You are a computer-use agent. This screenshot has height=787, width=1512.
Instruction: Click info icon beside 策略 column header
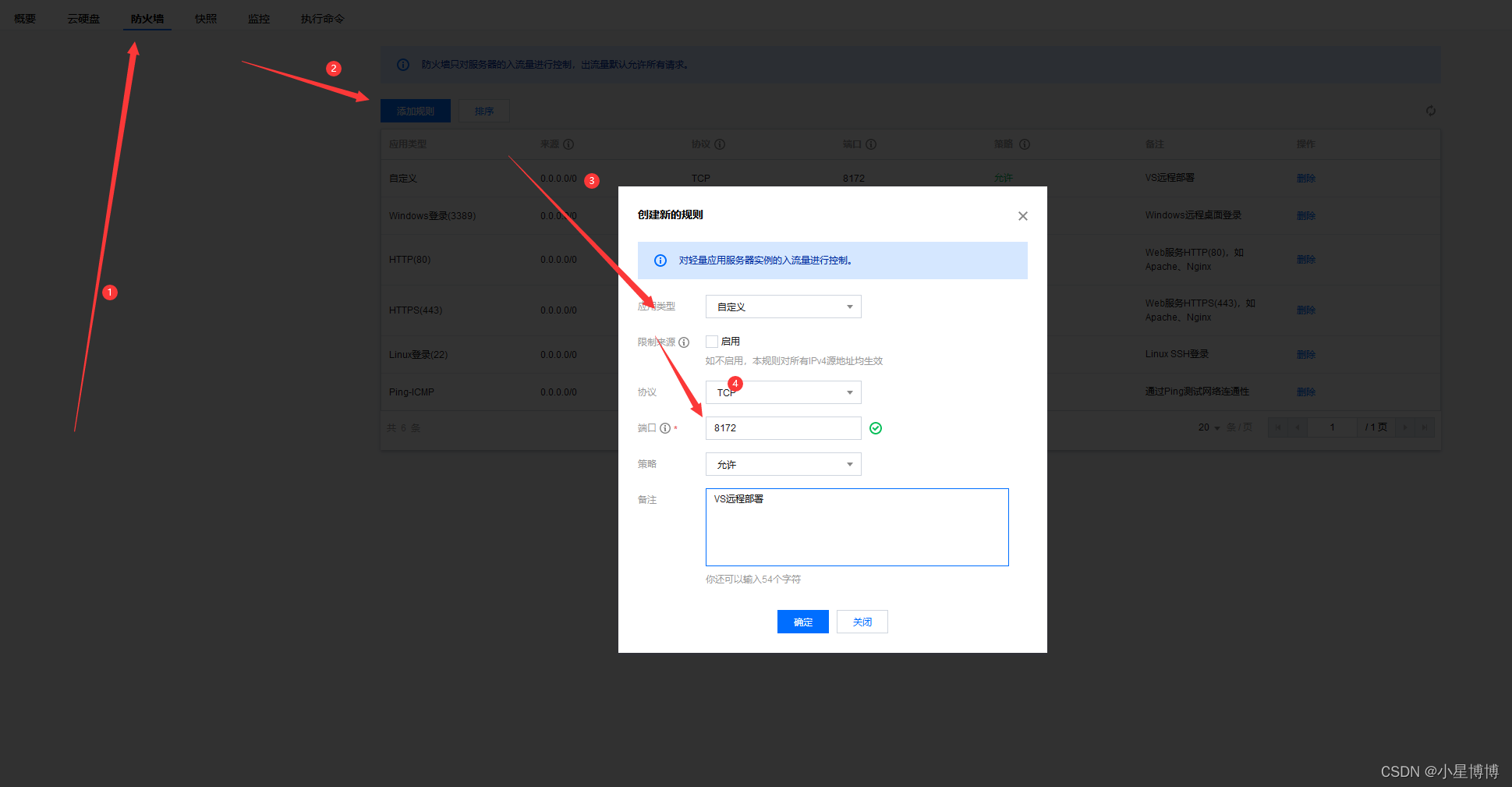(x=1025, y=144)
